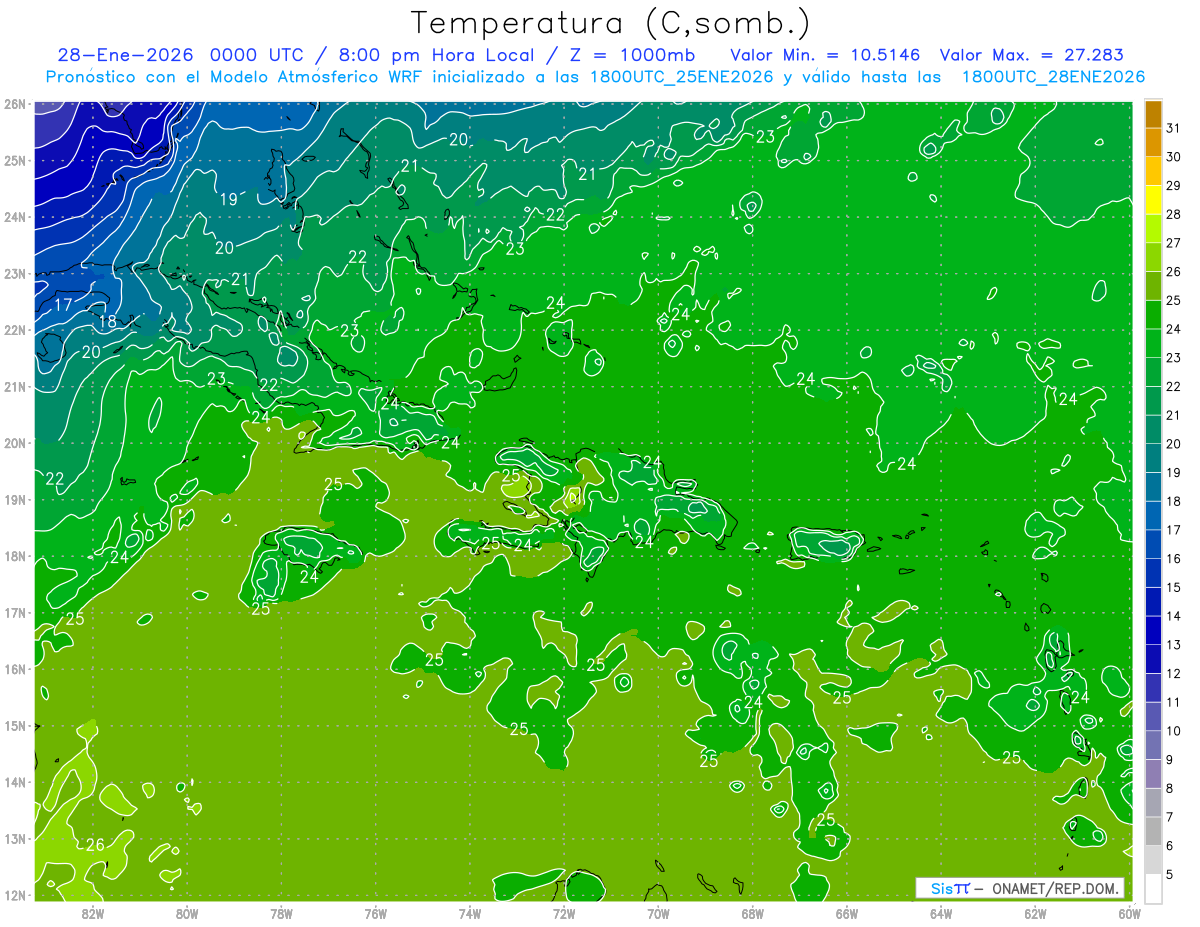The width and height of the screenshot is (1200, 927).
Task: Pick the white swatch below the 5 label
Action: click(1153, 888)
